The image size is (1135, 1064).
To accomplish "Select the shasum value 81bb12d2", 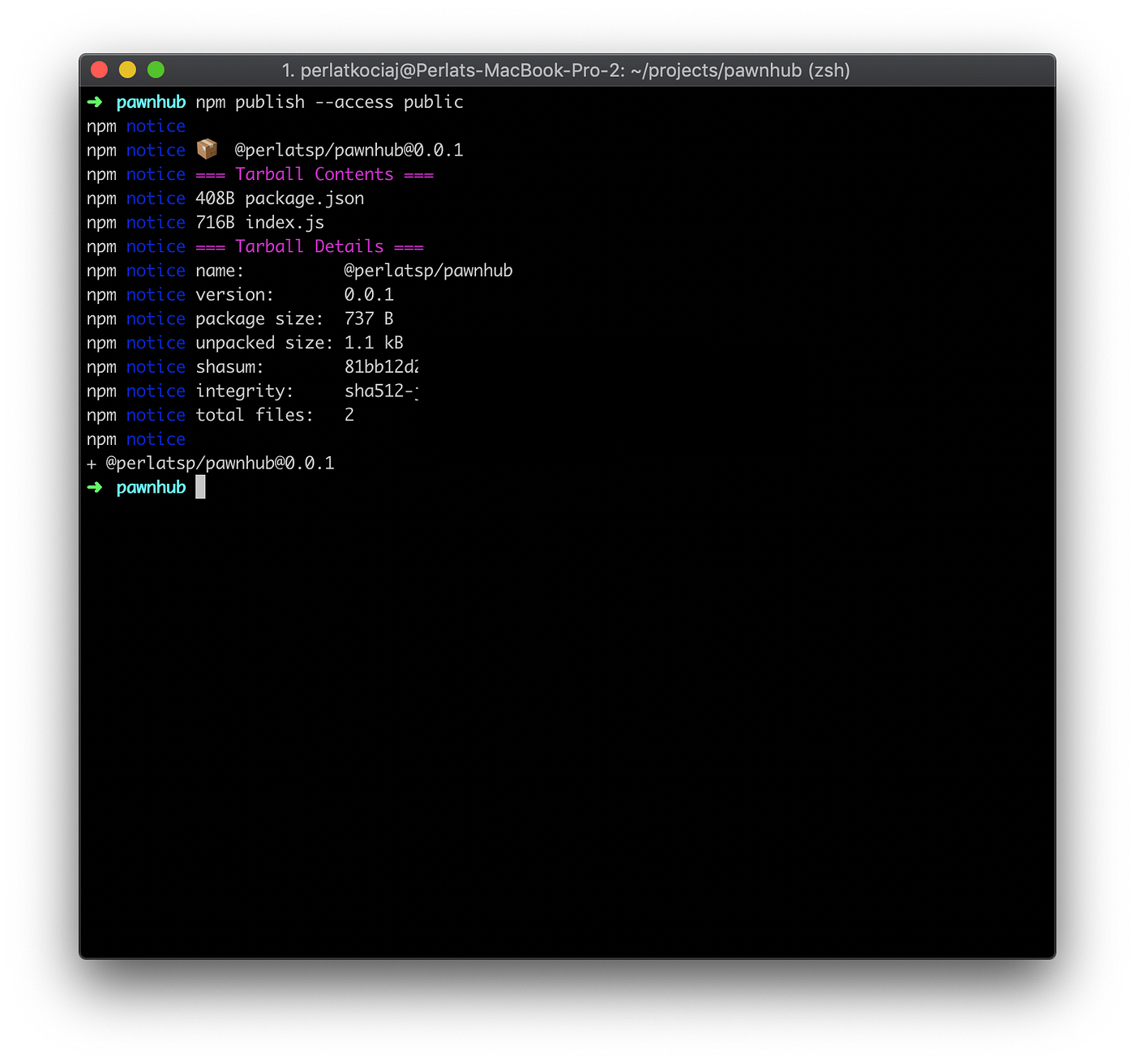I will pos(381,366).
